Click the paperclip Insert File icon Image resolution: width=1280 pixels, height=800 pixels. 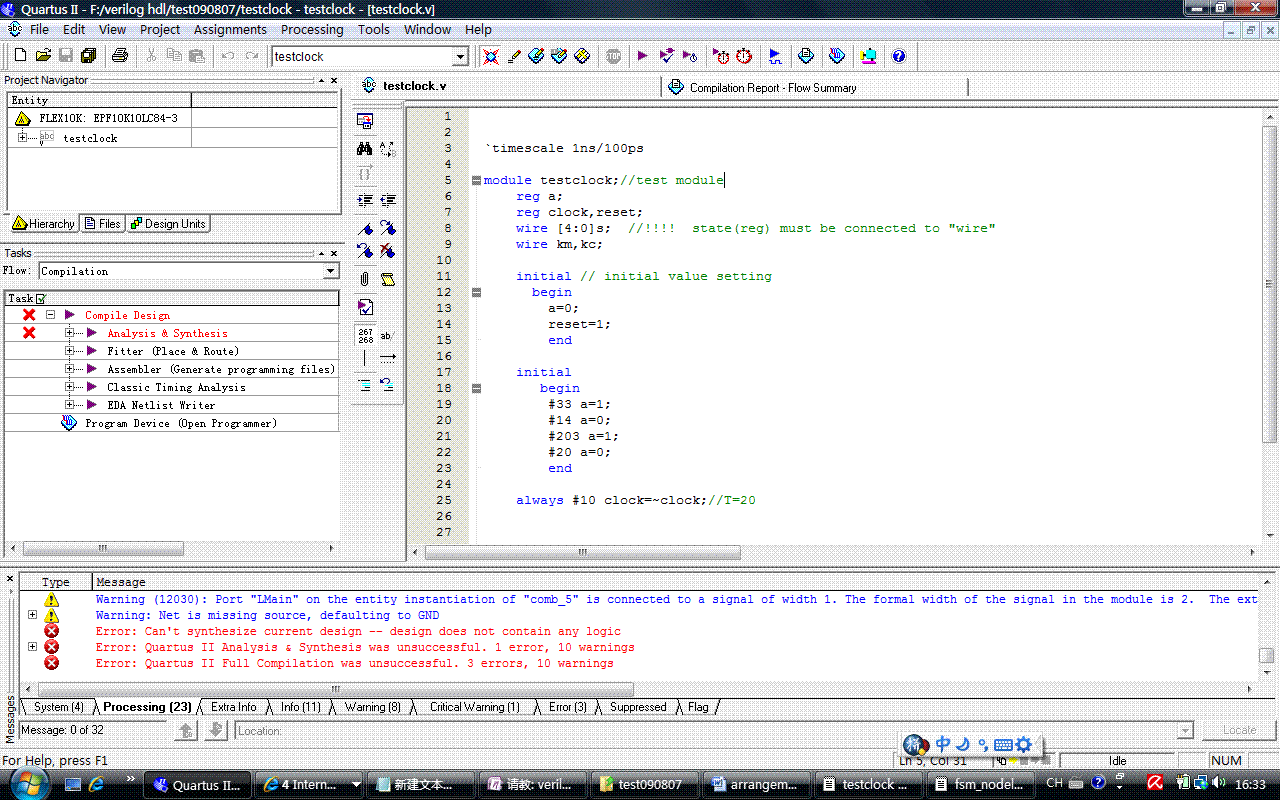(365, 279)
